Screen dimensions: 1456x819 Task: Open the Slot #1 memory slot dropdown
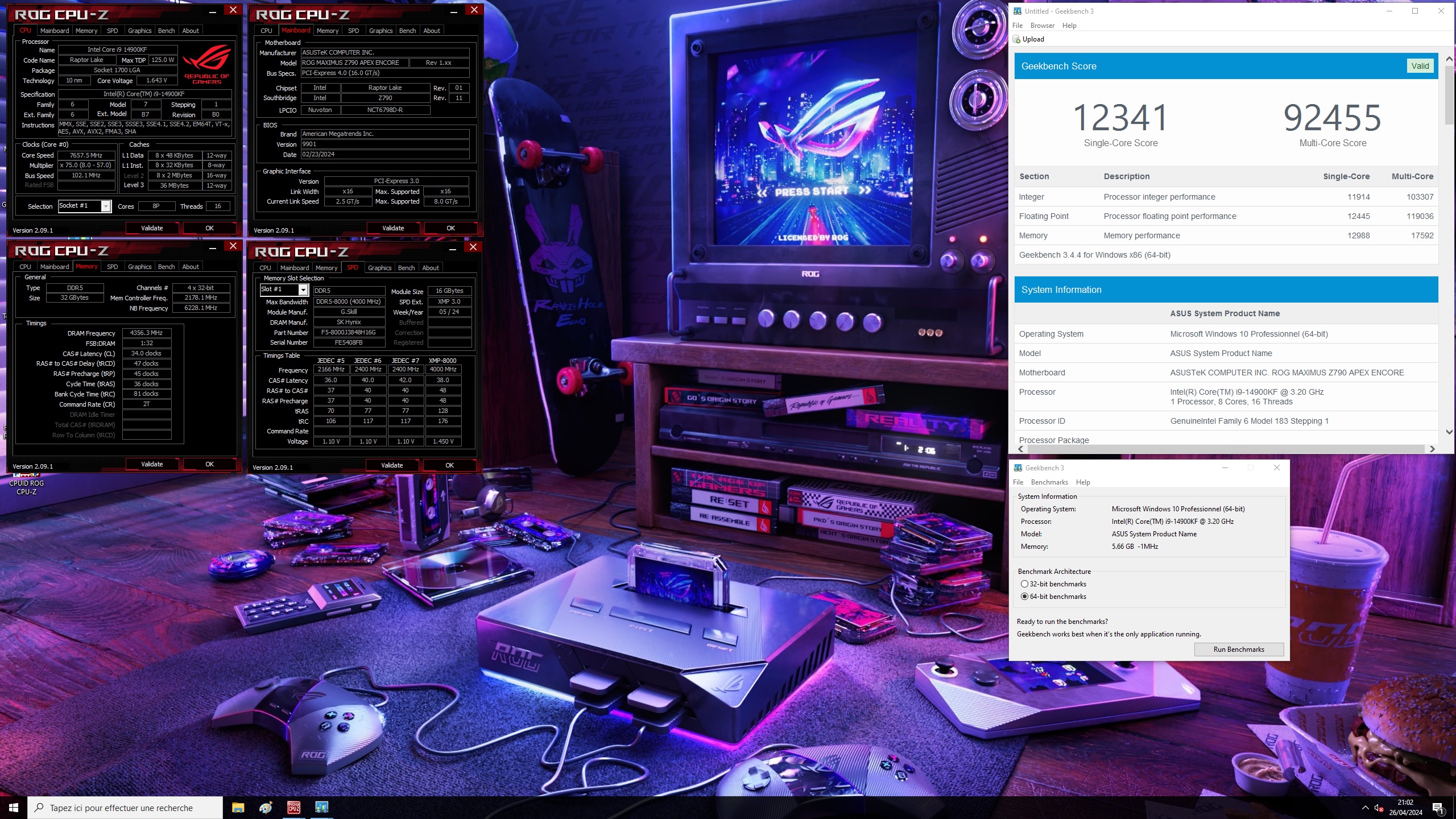pos(303,290)
